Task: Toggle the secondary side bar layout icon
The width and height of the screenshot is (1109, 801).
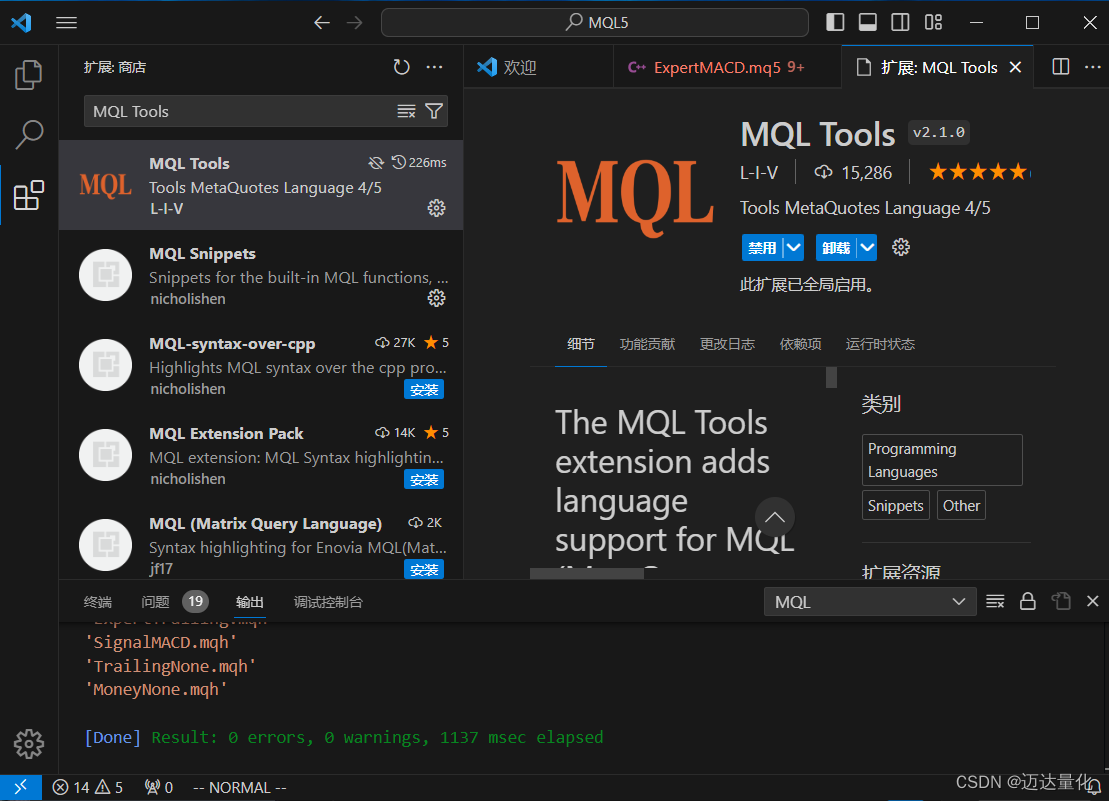Action: click(x=900, y=23)
